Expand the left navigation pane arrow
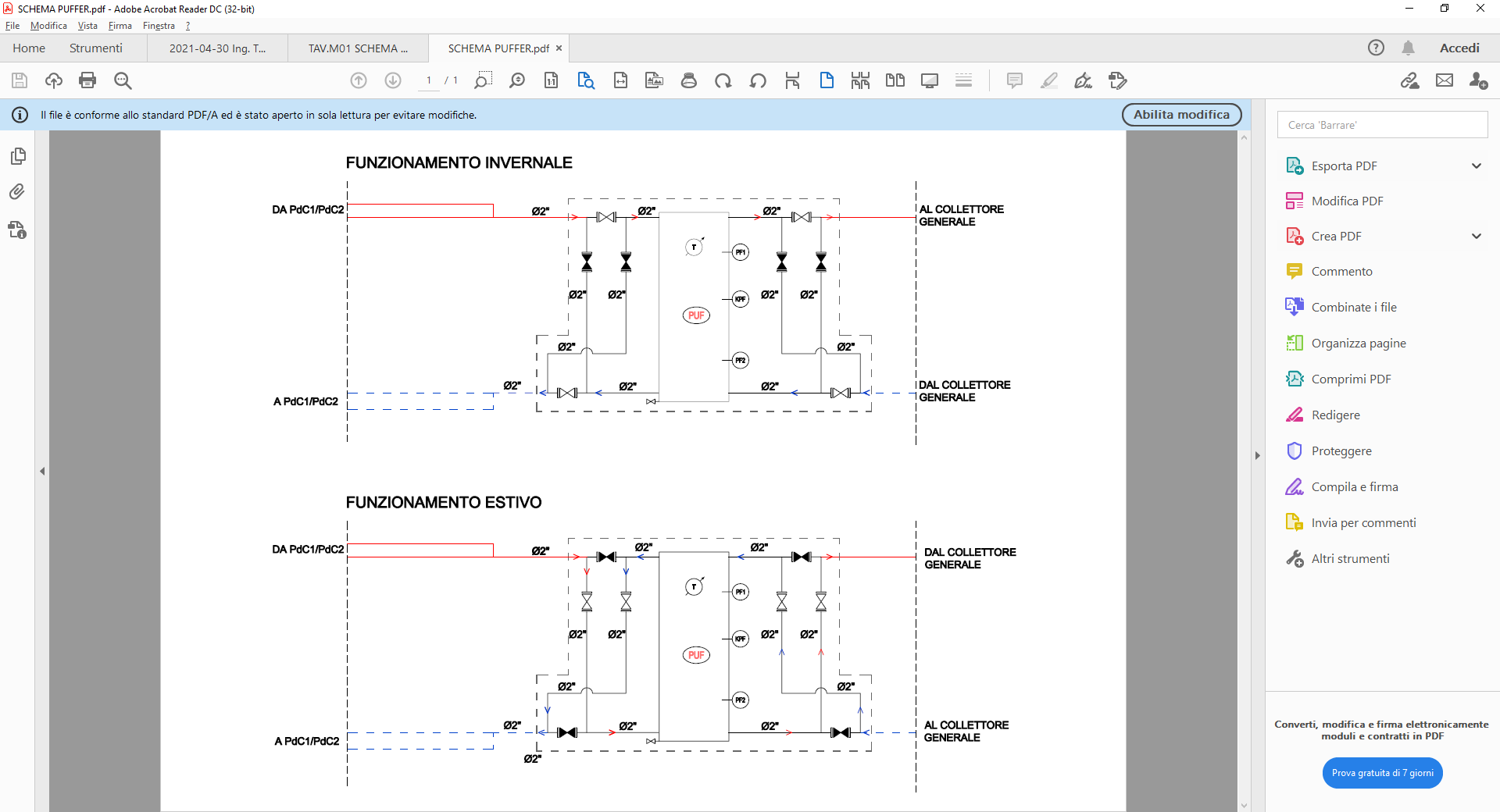Screen dimensions: 1500x812 pyautogui.click(x=42, y=471)
